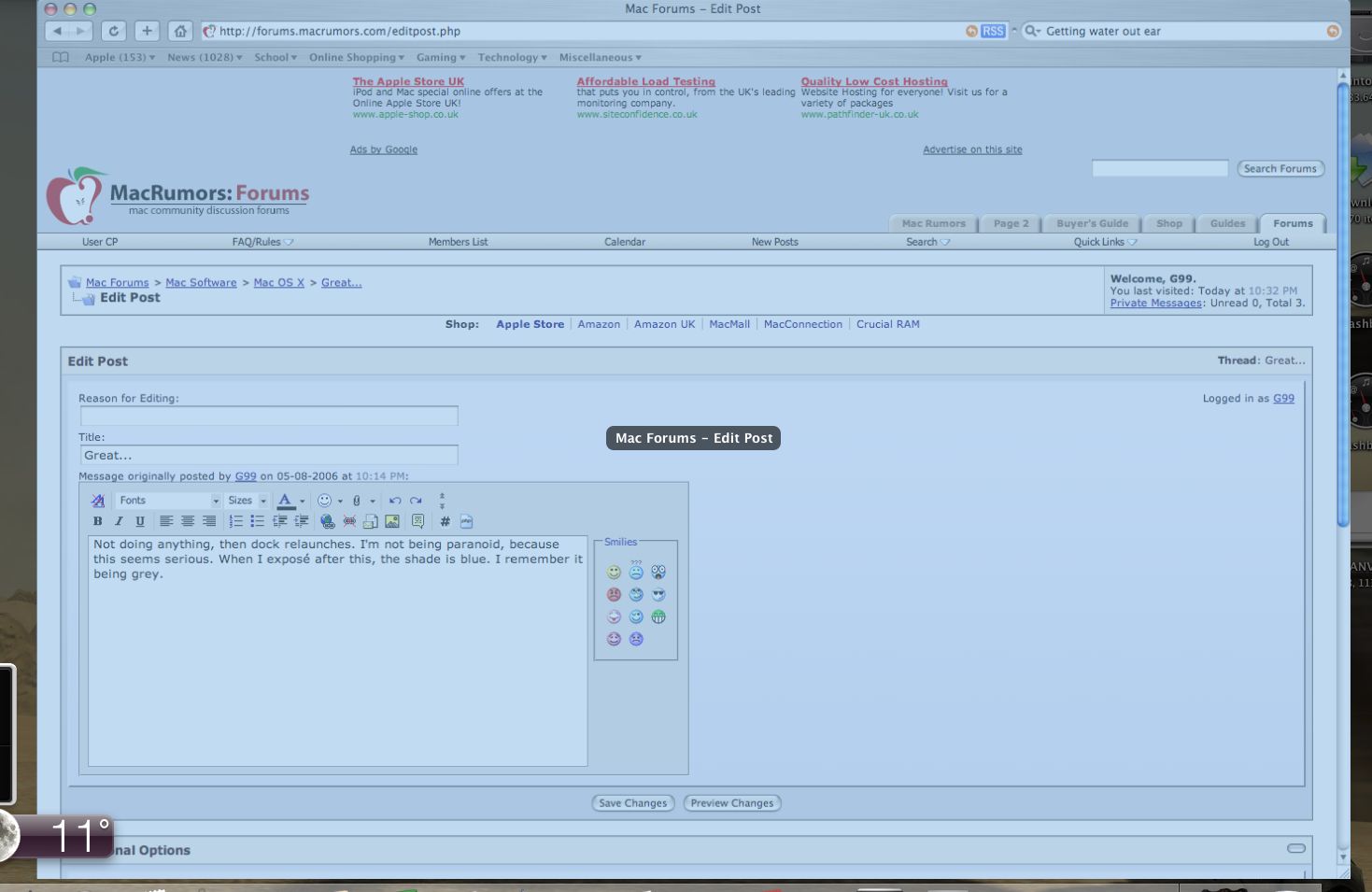The image size is (1372, 892).
Task: Click the page's vertical scrollbar thumb
Action: point(1344,304)
